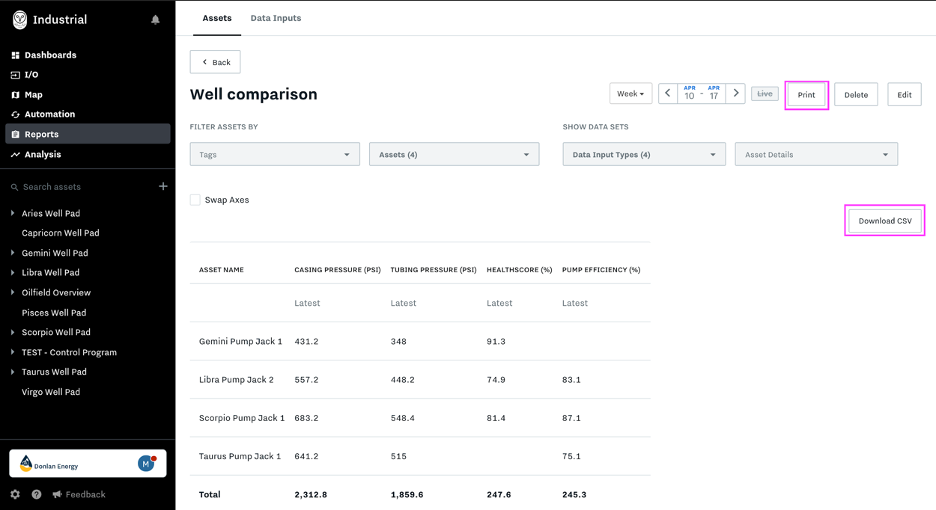
Task: Open the Tags filter dropdown
Action: tap(275, 154)
